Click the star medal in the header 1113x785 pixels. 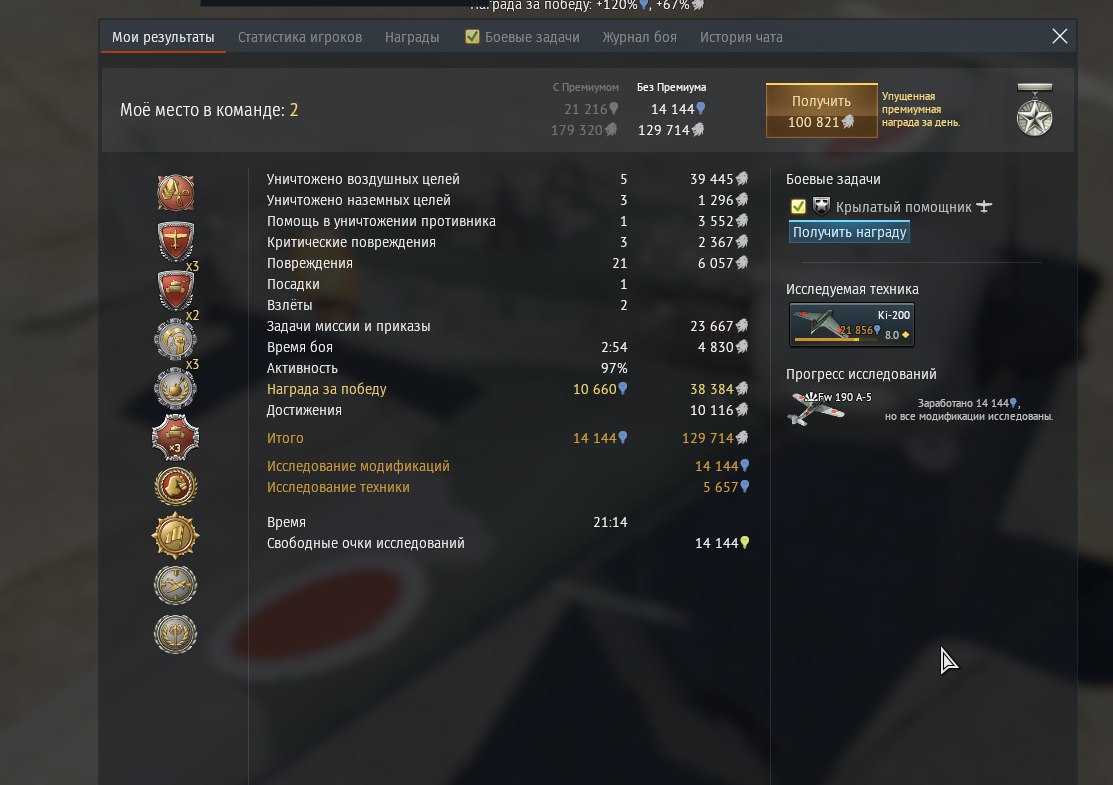(x=1035, y=110)
